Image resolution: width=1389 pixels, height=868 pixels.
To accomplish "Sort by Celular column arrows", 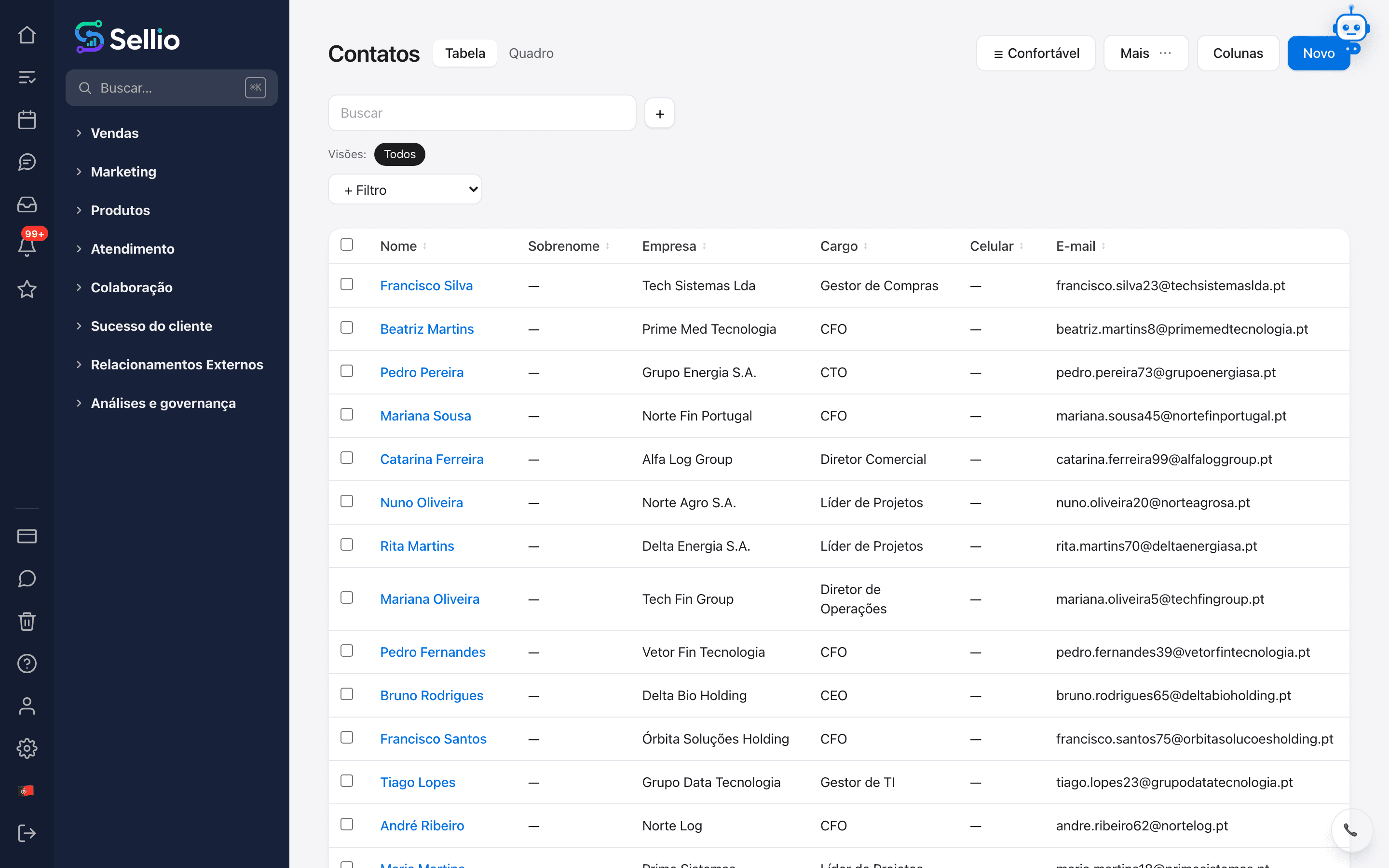I will [x=1021, y=246].
